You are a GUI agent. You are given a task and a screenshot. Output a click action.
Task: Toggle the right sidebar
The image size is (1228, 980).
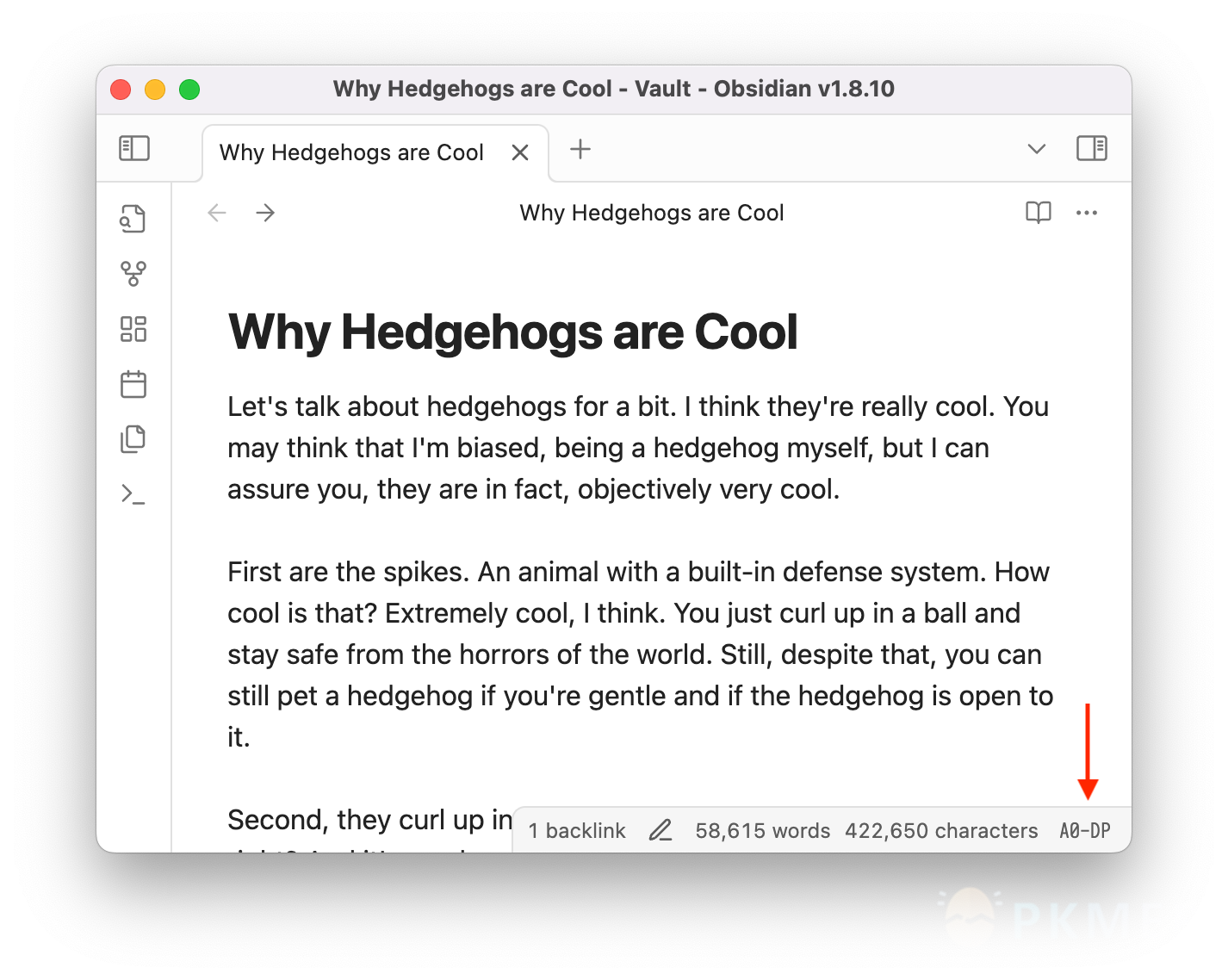(x=1091, y=148)
